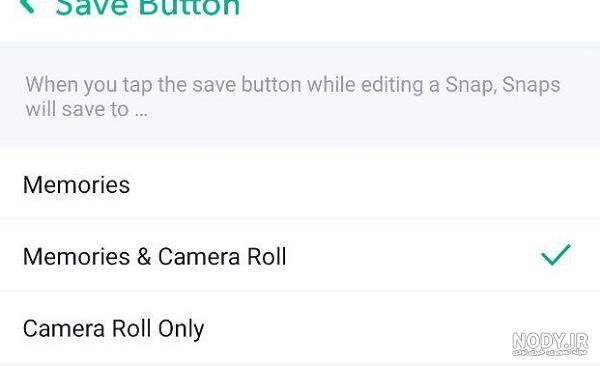Screen dimensions: 600x366
Task: Tap the word Only in the last option
Action: coord(181,329)
